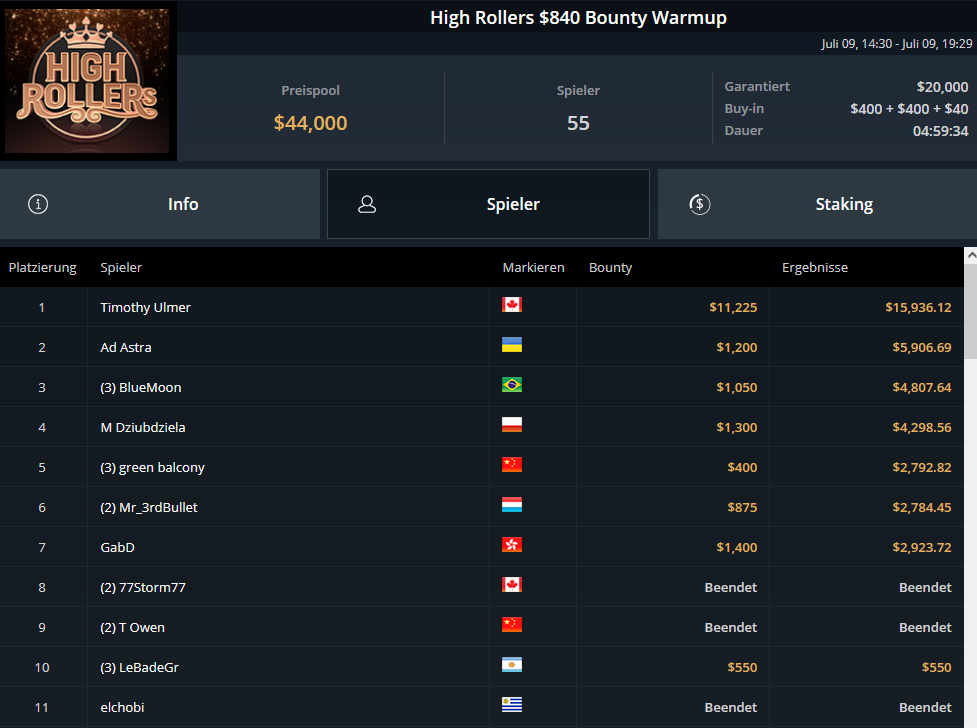
Task: Click scrollbar up arrow
Action: click(969, 256)
